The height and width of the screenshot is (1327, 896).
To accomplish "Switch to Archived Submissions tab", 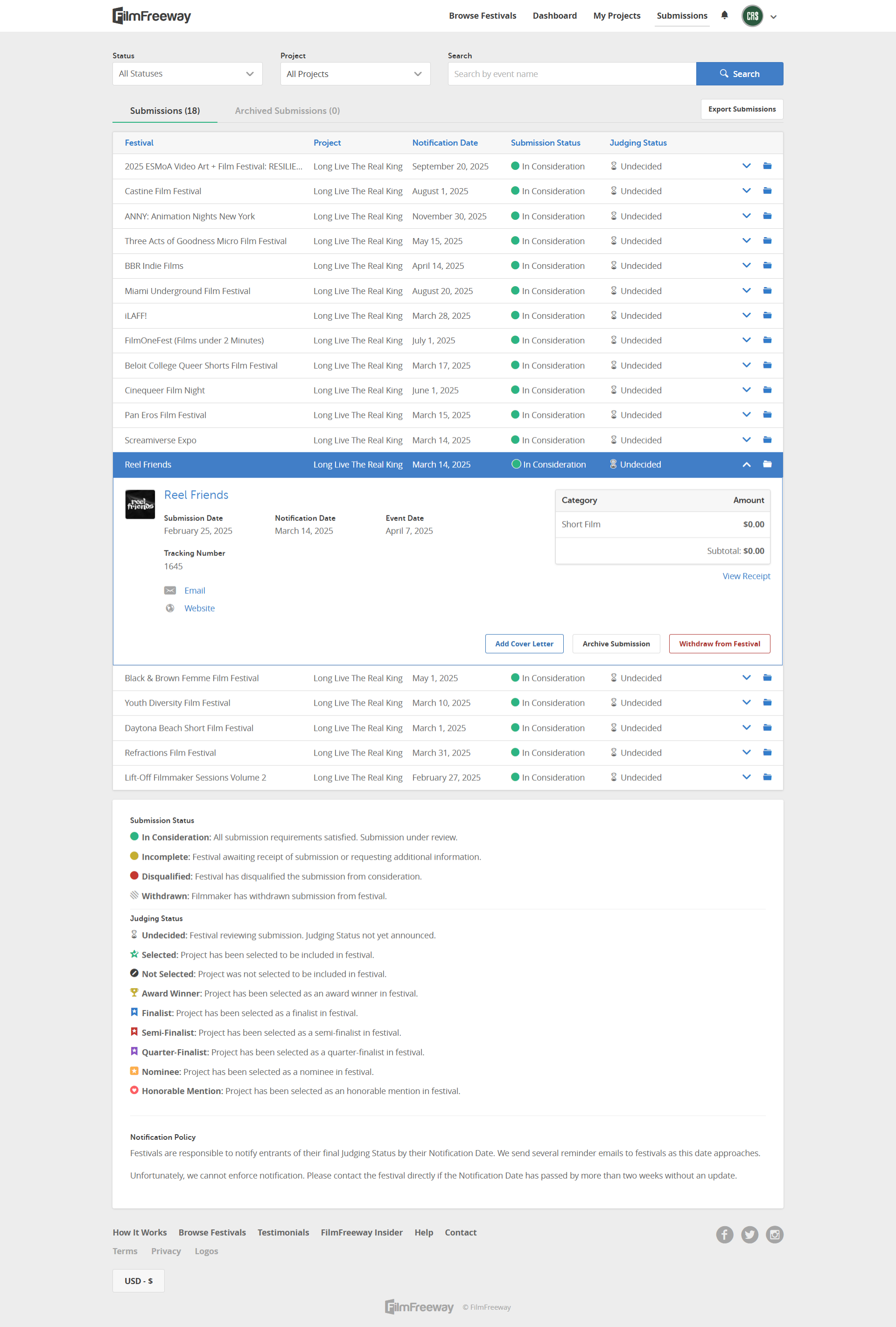I will pyautogui.click(x=287, y=111).
